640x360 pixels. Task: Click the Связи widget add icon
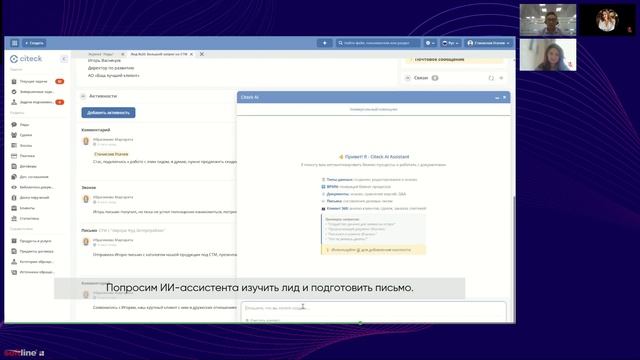pos(501,78)
